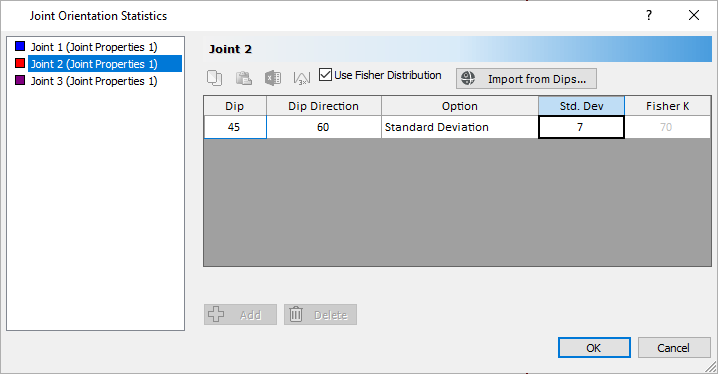Click the Dip Direction column header
The width and height of the screenshot is (718, 374).
[x=324, y=106]
